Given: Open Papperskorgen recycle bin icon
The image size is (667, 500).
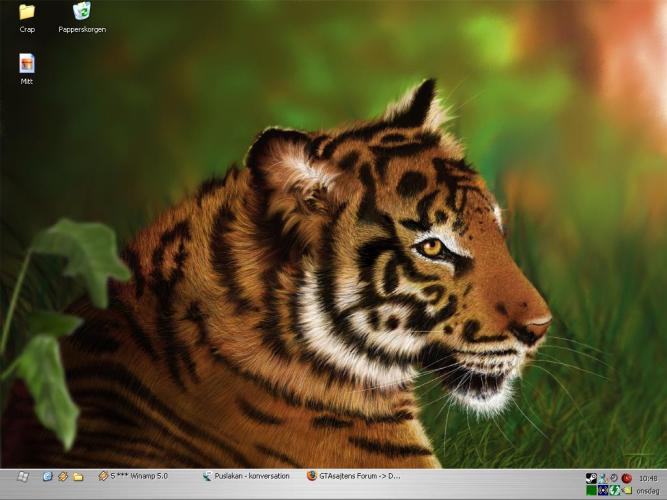Looking at the screenshot, I should (82, 13).
